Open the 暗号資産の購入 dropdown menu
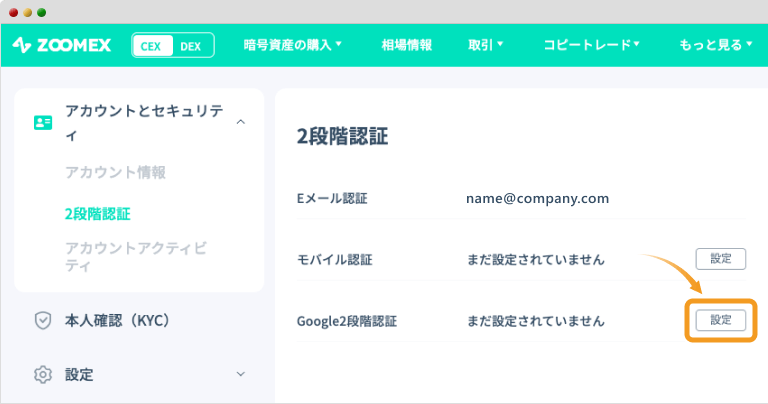Screen dimensions: 768x404 292,45
